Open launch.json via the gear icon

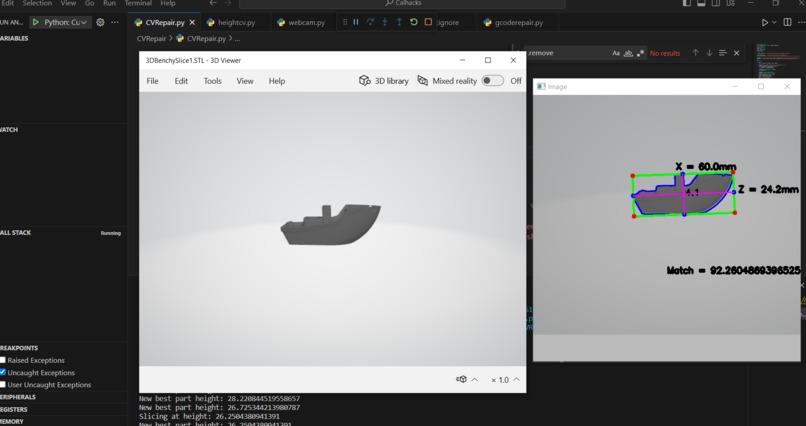tap(100, 22)
